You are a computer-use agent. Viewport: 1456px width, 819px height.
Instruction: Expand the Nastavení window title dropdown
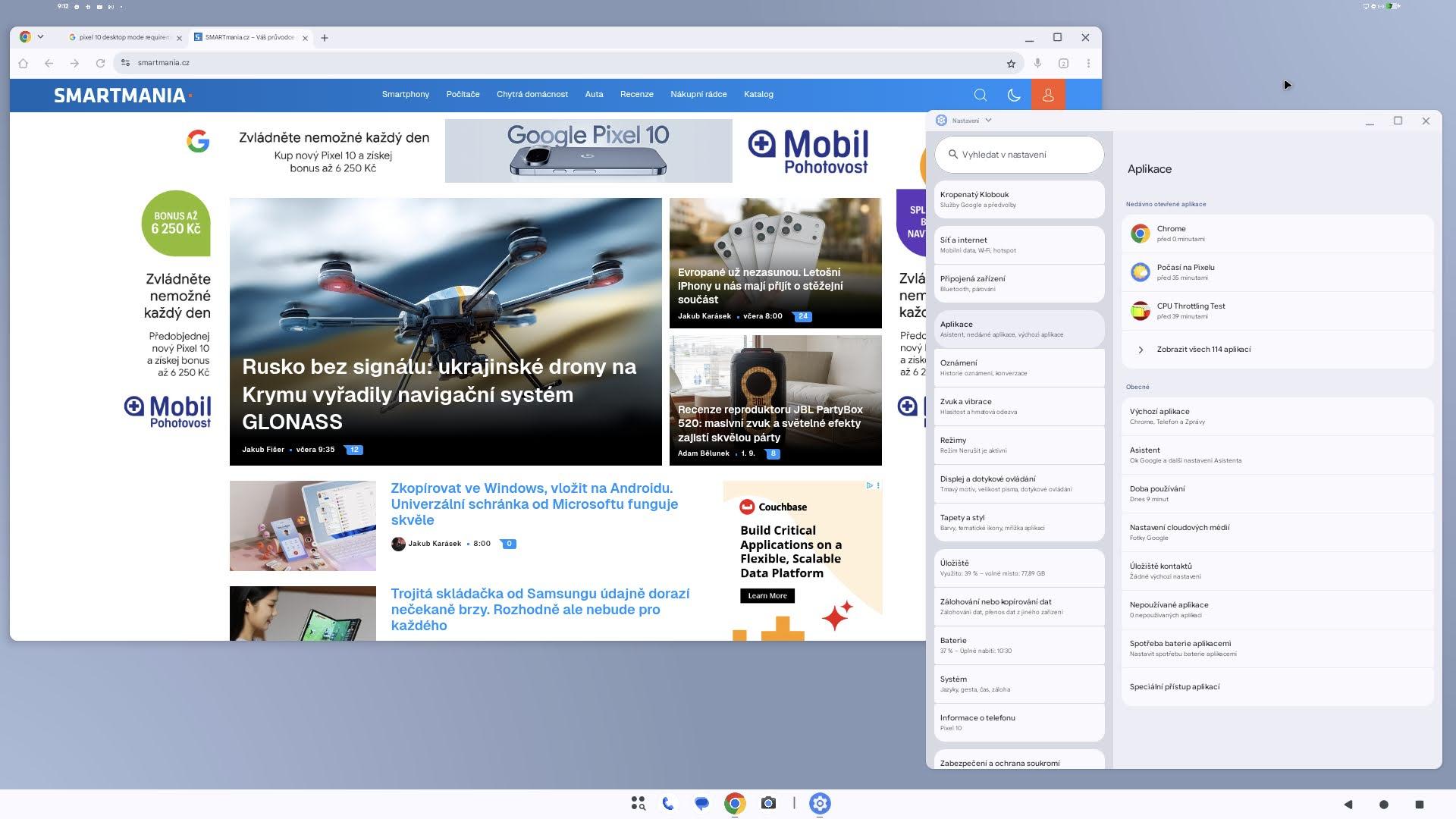click(988, 121)
